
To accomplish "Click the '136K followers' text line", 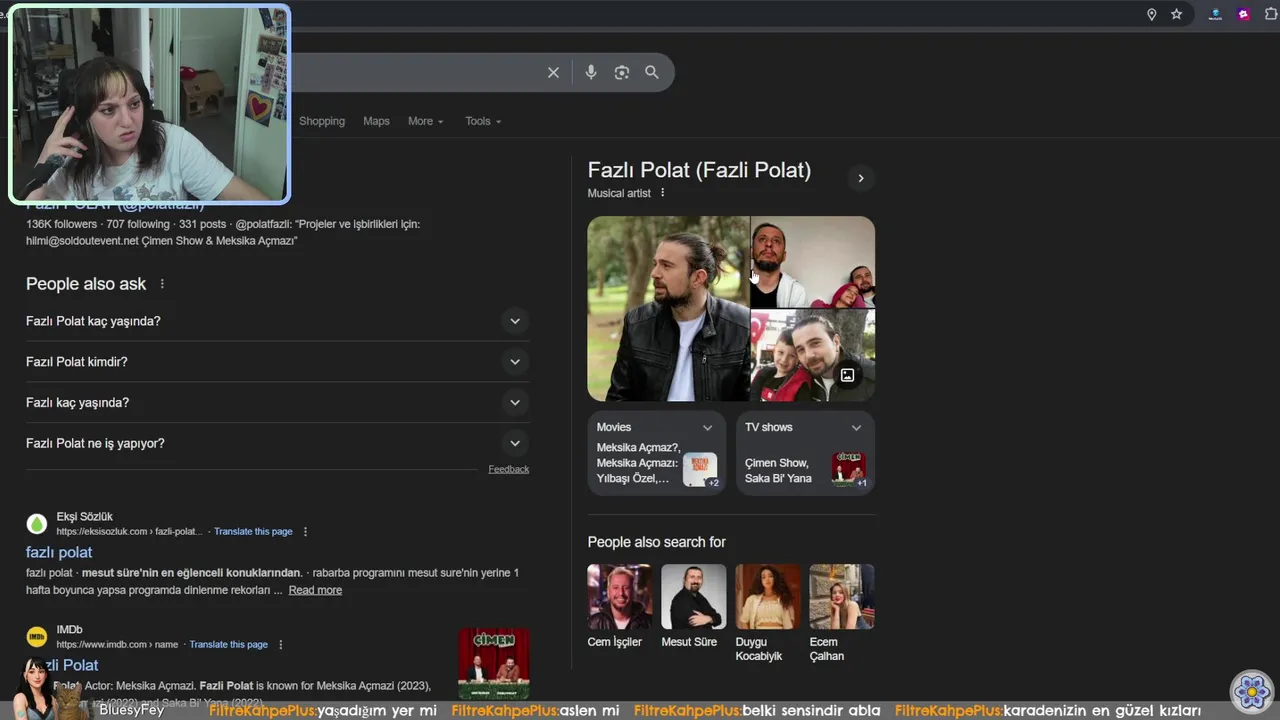I will pos(223,224).
